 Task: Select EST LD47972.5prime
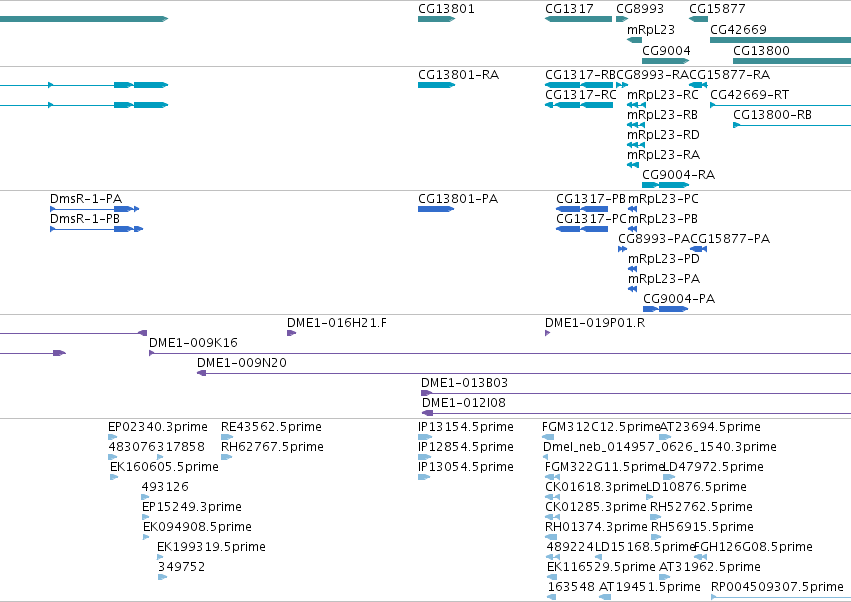pos(714,467)
